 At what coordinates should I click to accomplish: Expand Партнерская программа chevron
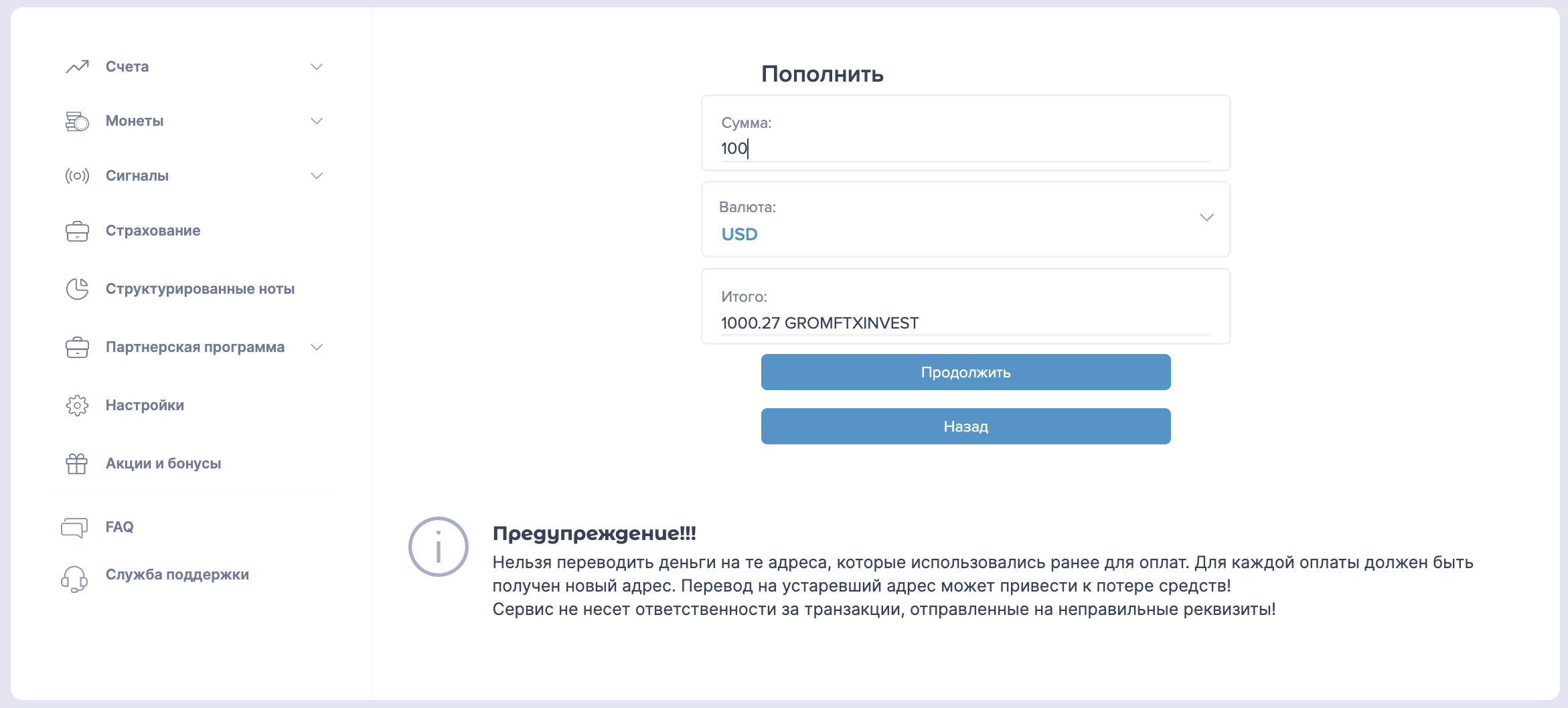pyautogui.click(x=317, y=347)
